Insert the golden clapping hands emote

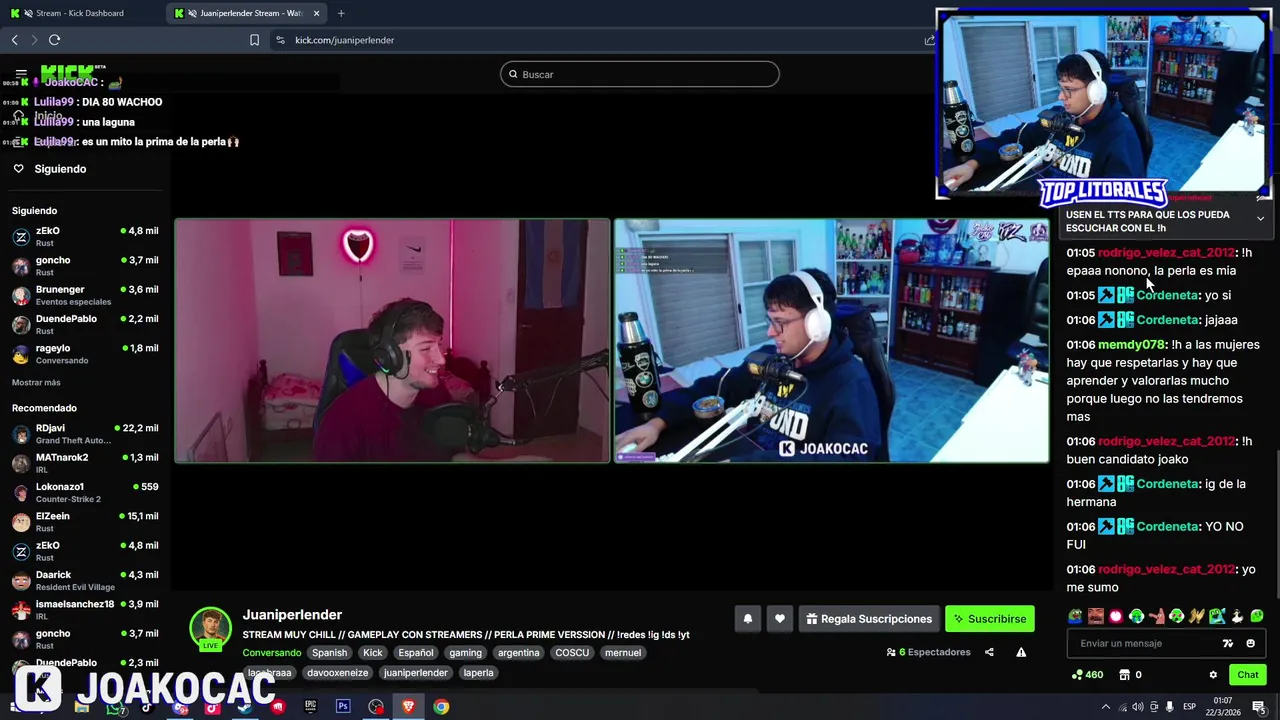pos(1197,616)
